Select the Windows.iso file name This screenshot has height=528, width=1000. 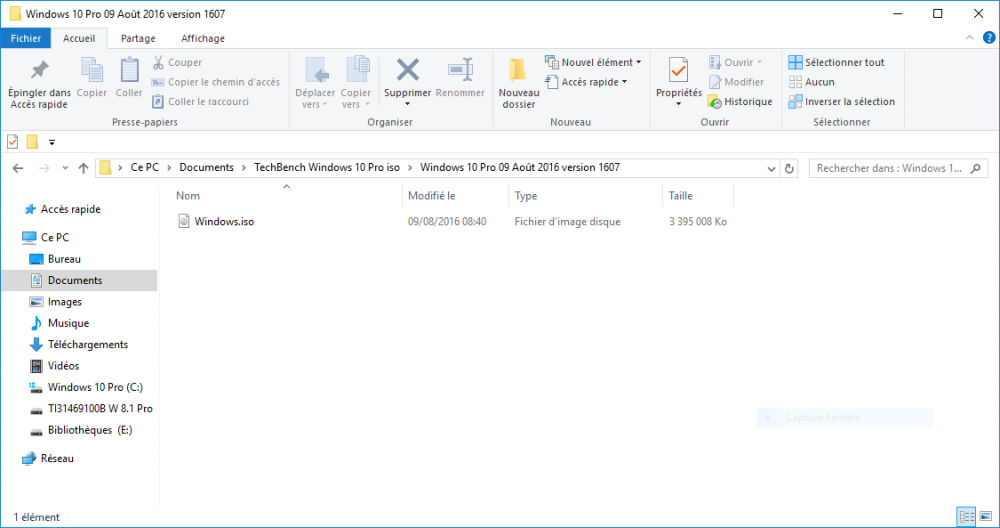click(x=224, y=222)
